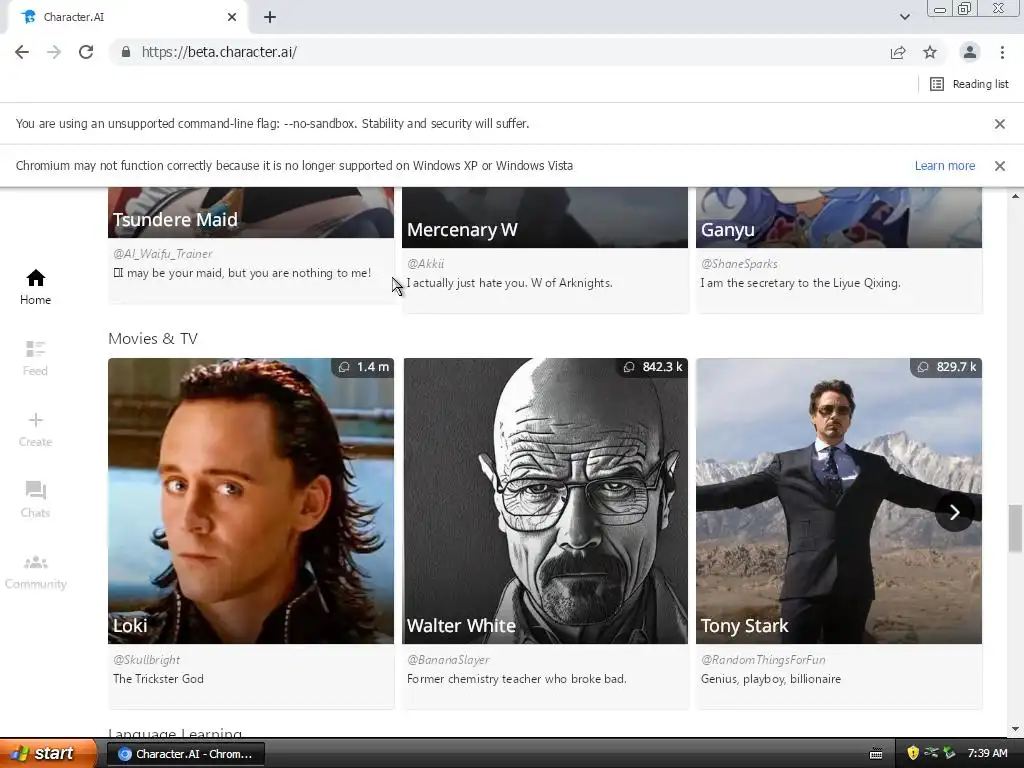
Task: Click creator @ShaneSparks
Action: pyautogui.click(x=739, y=264)
